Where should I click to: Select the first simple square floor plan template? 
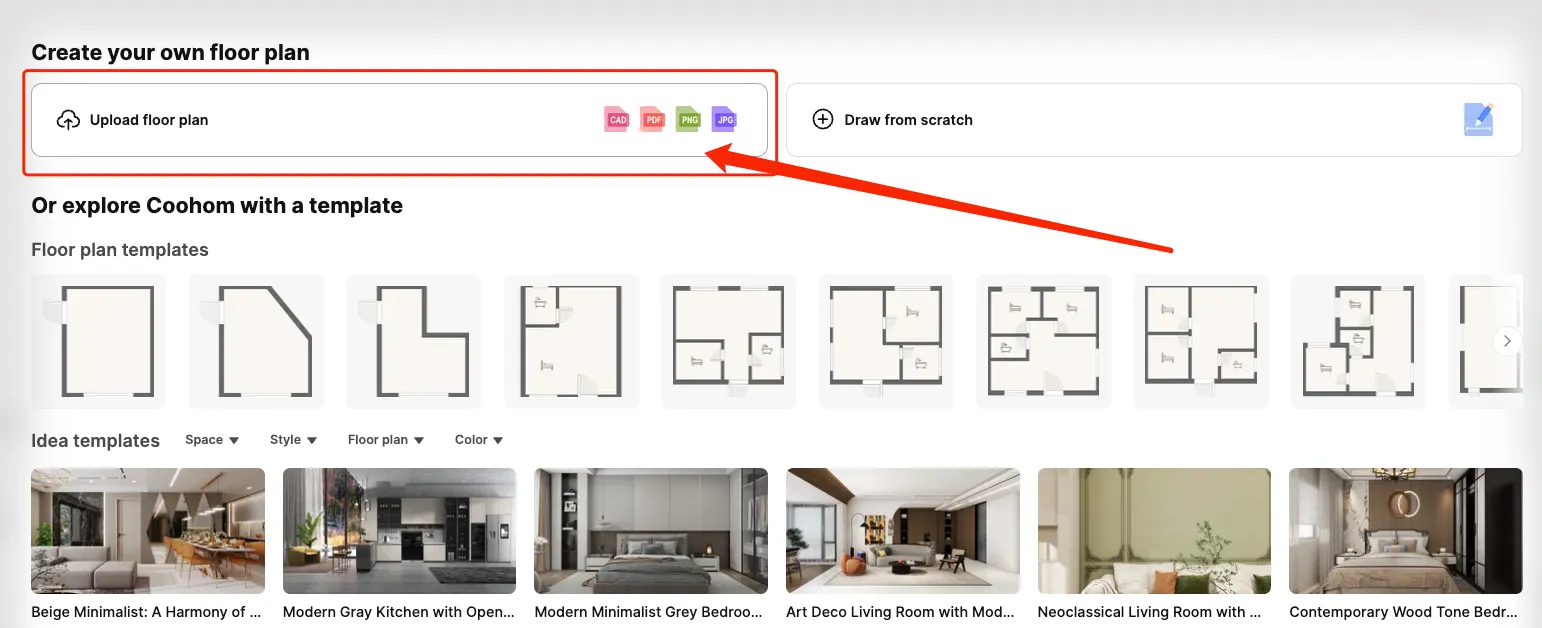click(98, 341)
